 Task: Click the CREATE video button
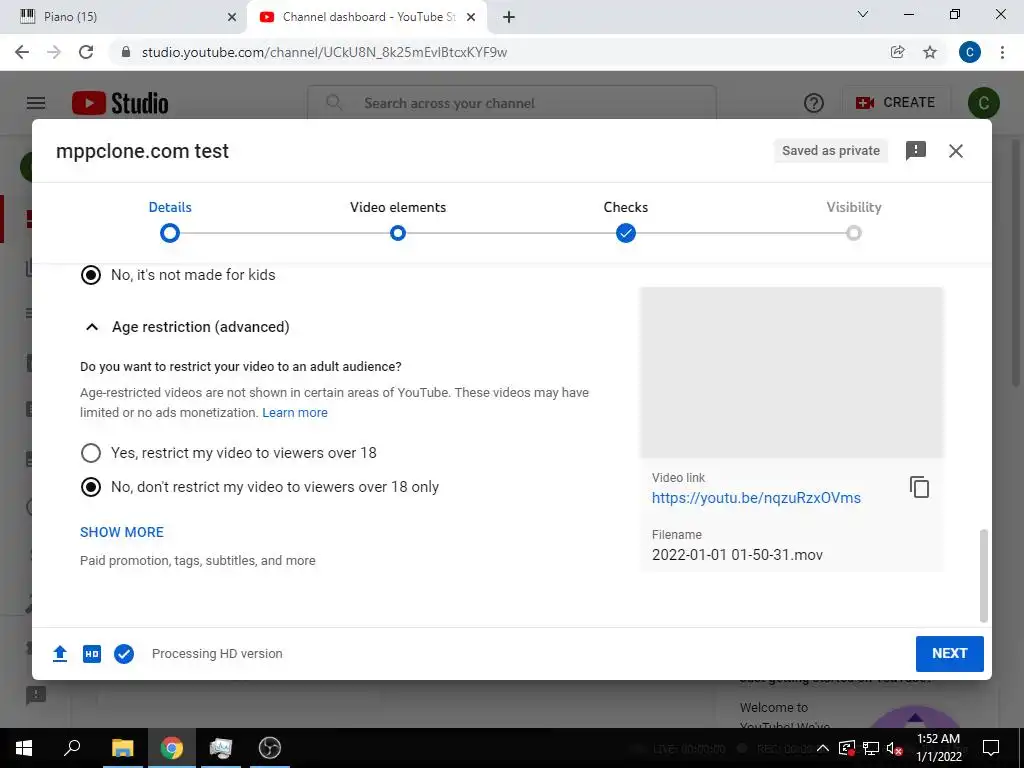[895, 103]
